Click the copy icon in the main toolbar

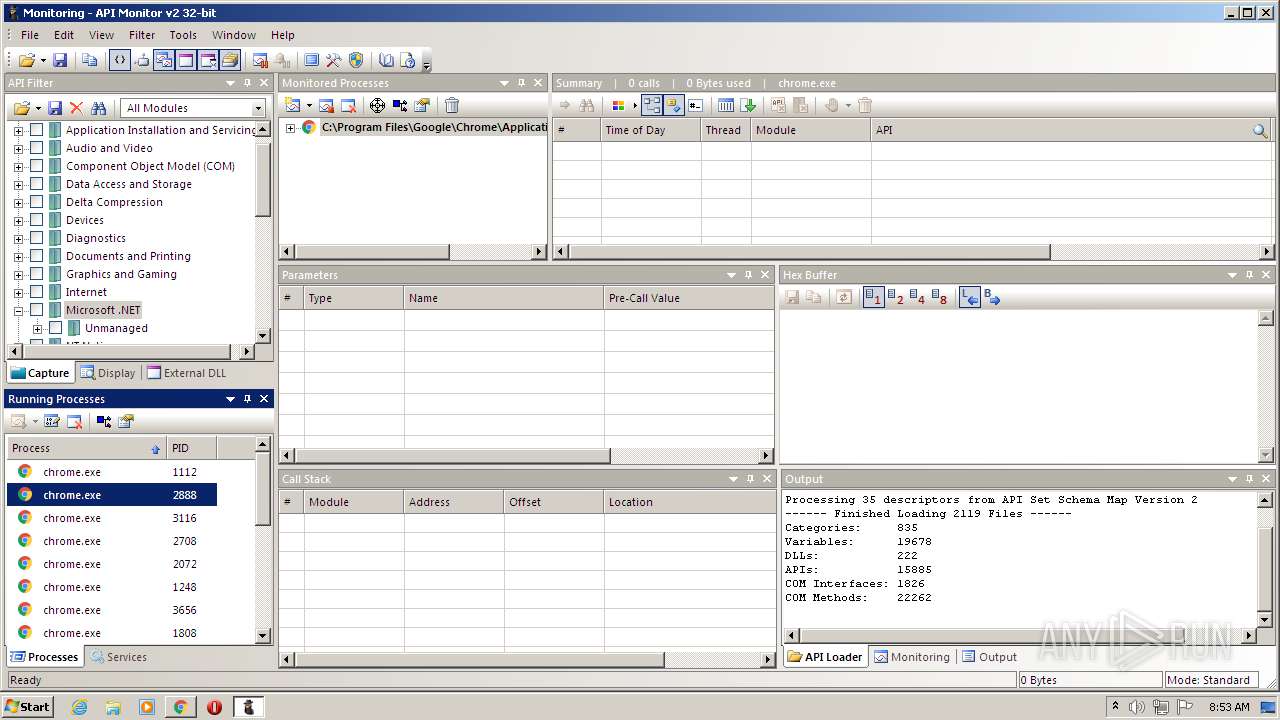90,60
